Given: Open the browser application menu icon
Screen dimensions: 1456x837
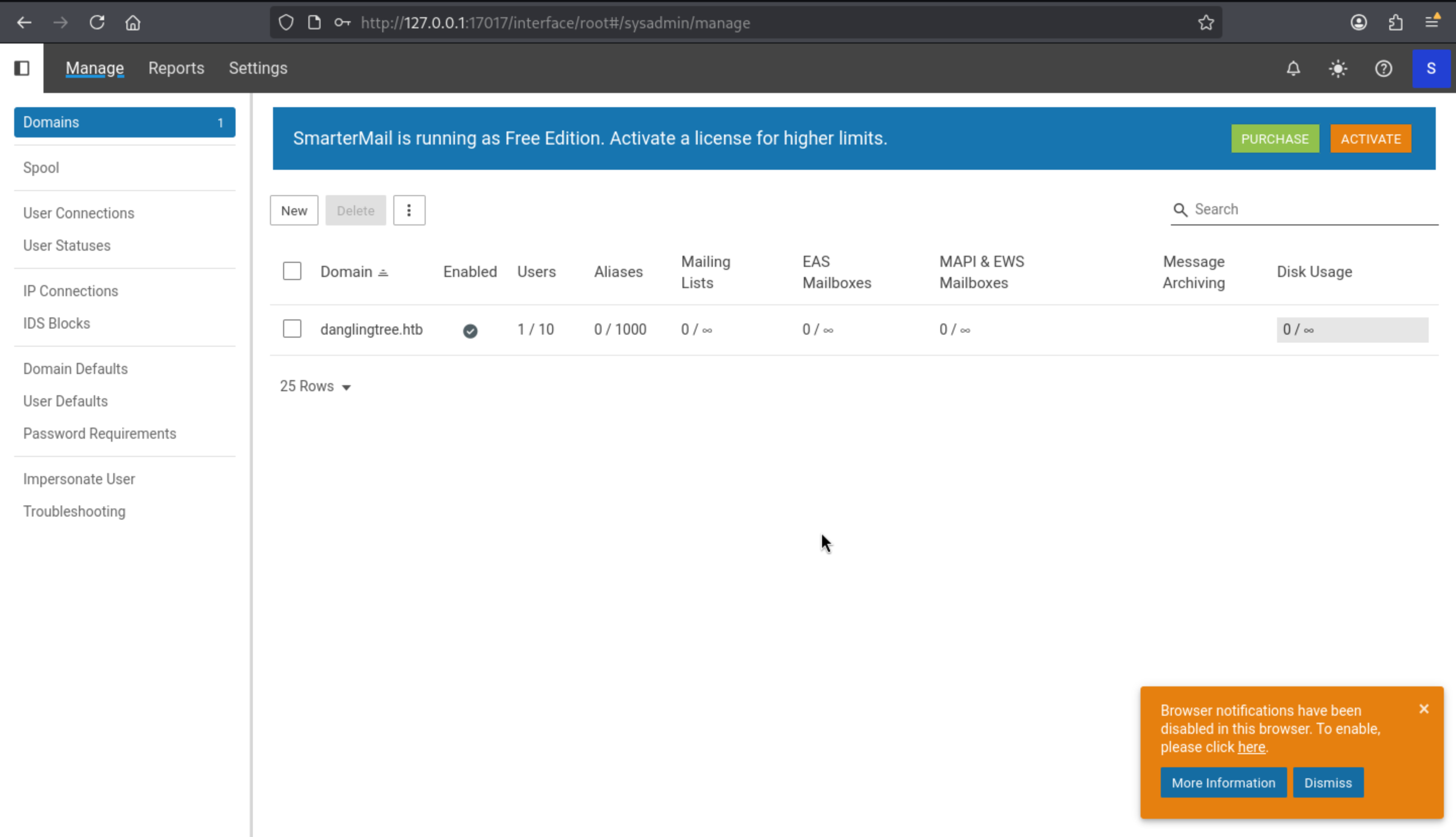Looking at the screenshot, I should click(1432, 21).
